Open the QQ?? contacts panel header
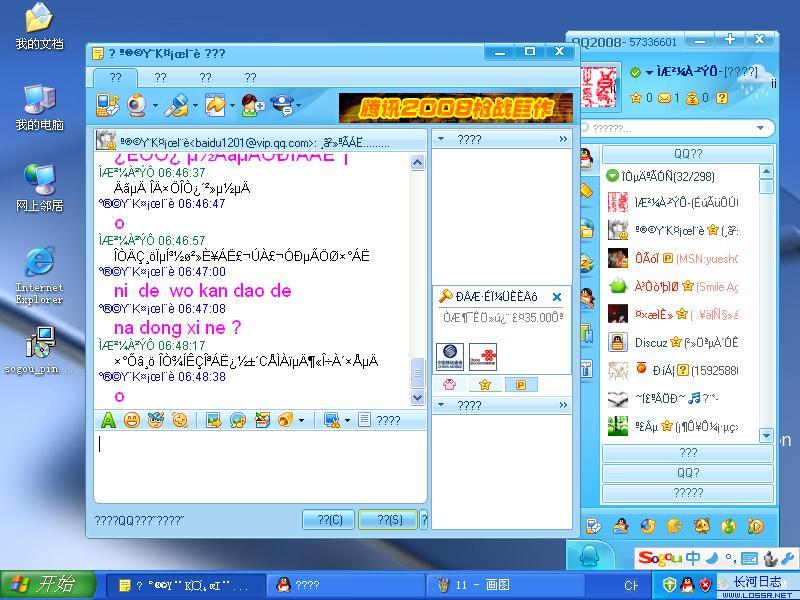The height and width of the screenshot is (600, 800). coord(688,154)
